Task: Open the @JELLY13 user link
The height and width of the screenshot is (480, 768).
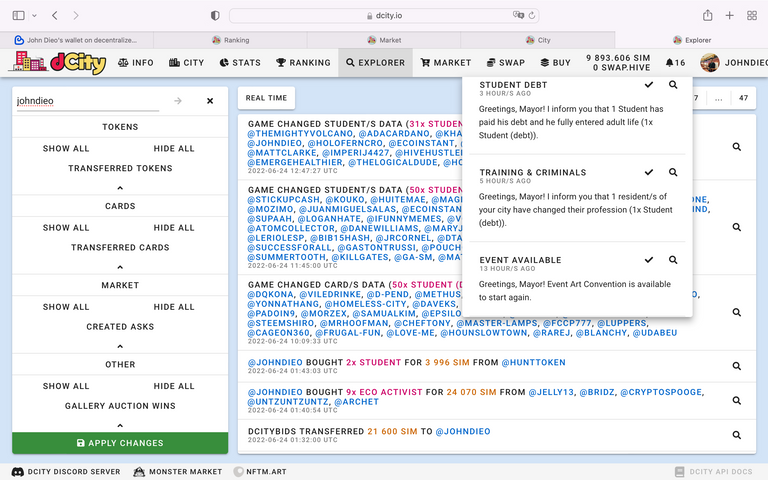Action: click(551, 392)
